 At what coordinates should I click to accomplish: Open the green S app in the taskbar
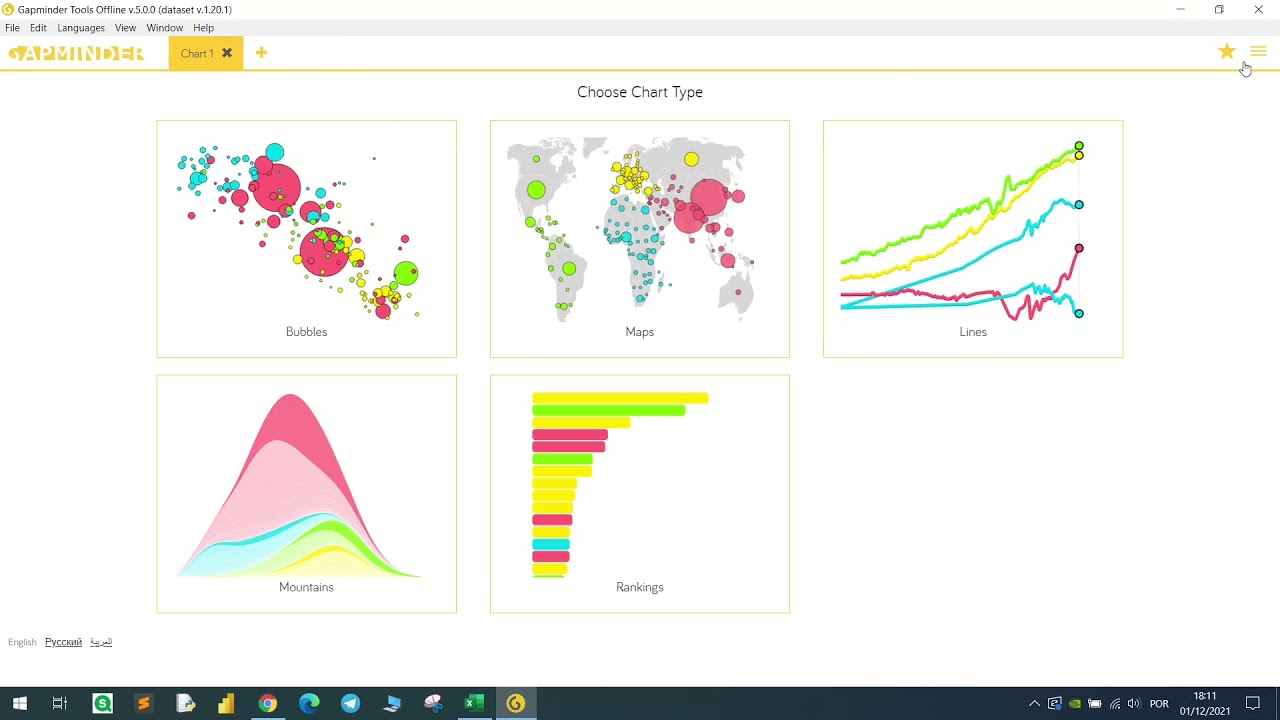(102, 704)
